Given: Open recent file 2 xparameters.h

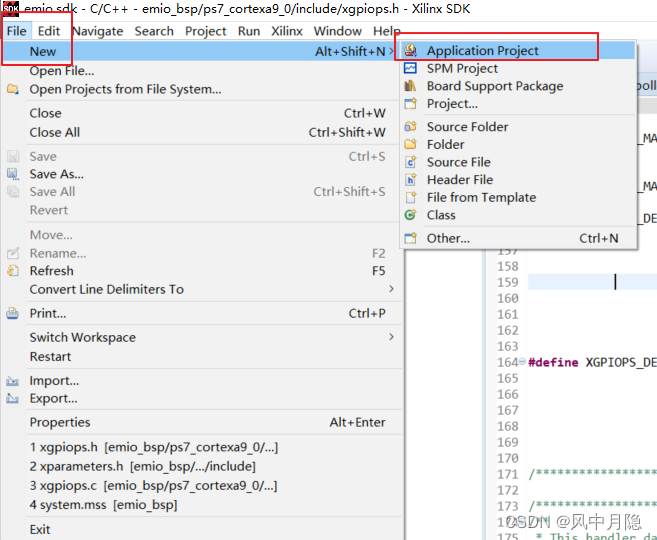Looking at the screenshot, I should coord(200,466).
